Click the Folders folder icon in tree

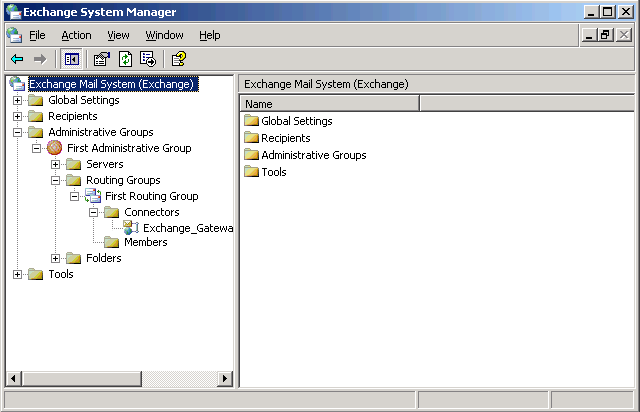(73, 258)
